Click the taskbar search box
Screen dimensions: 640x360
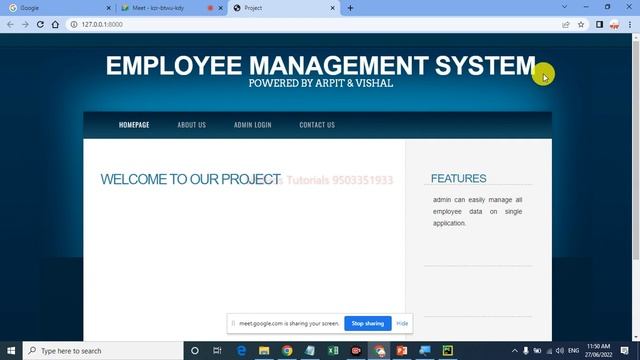tap(103, 351)
